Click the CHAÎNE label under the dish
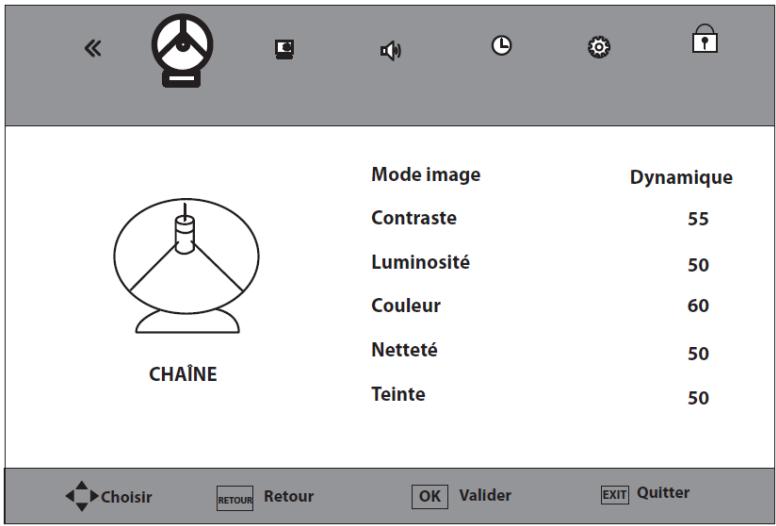 183,374
